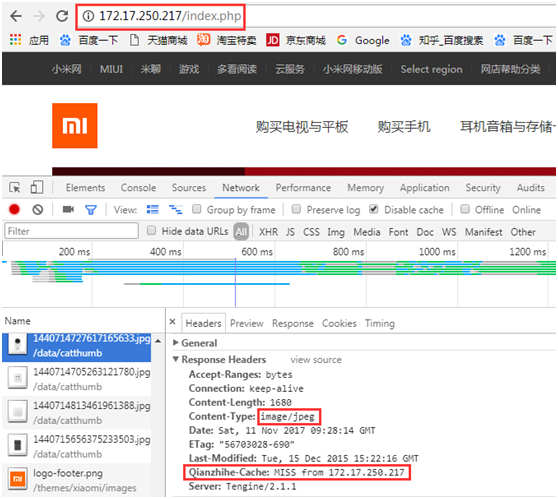The height and width of the screenshot is (499, 558).
Task: Click the red record network log button
Action: click(x=14, y=209)
